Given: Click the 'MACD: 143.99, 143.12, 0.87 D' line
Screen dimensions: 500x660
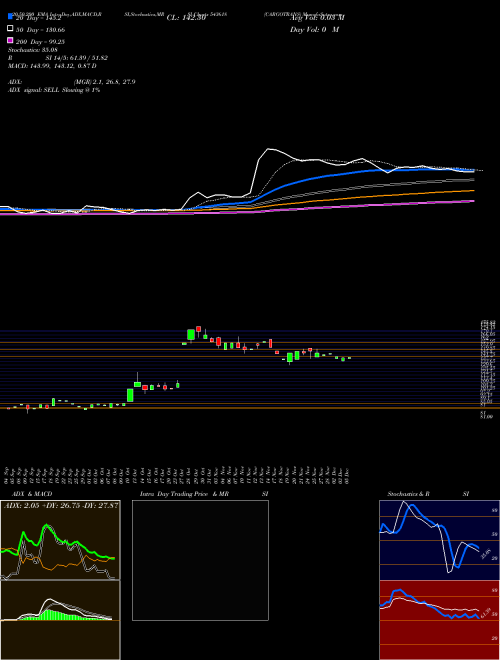Looking at the screenshot, I should (x=52, y=66).
